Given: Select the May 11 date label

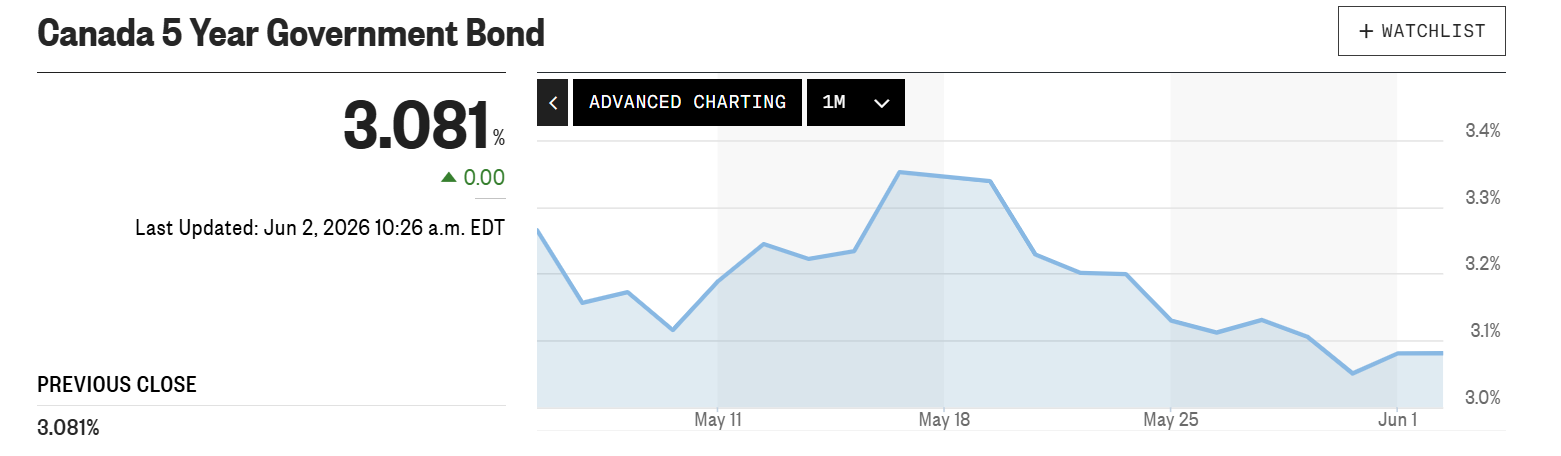Looking at the screenshot, I should click(718, 418).
